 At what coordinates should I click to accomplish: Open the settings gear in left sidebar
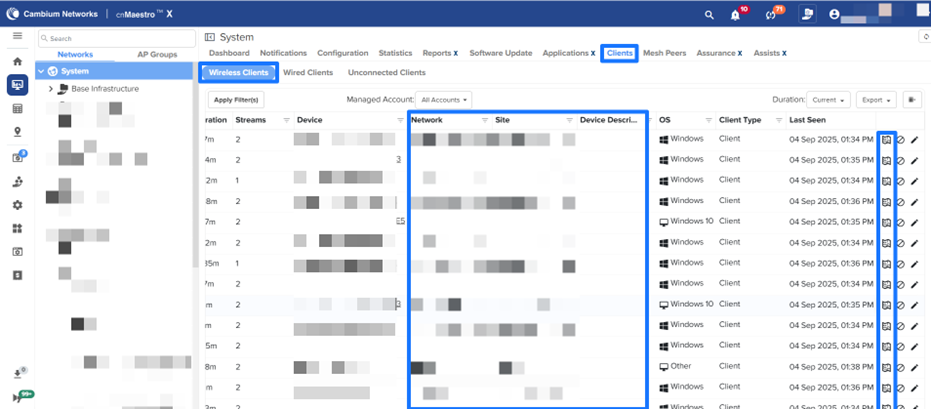click(17, 204)
